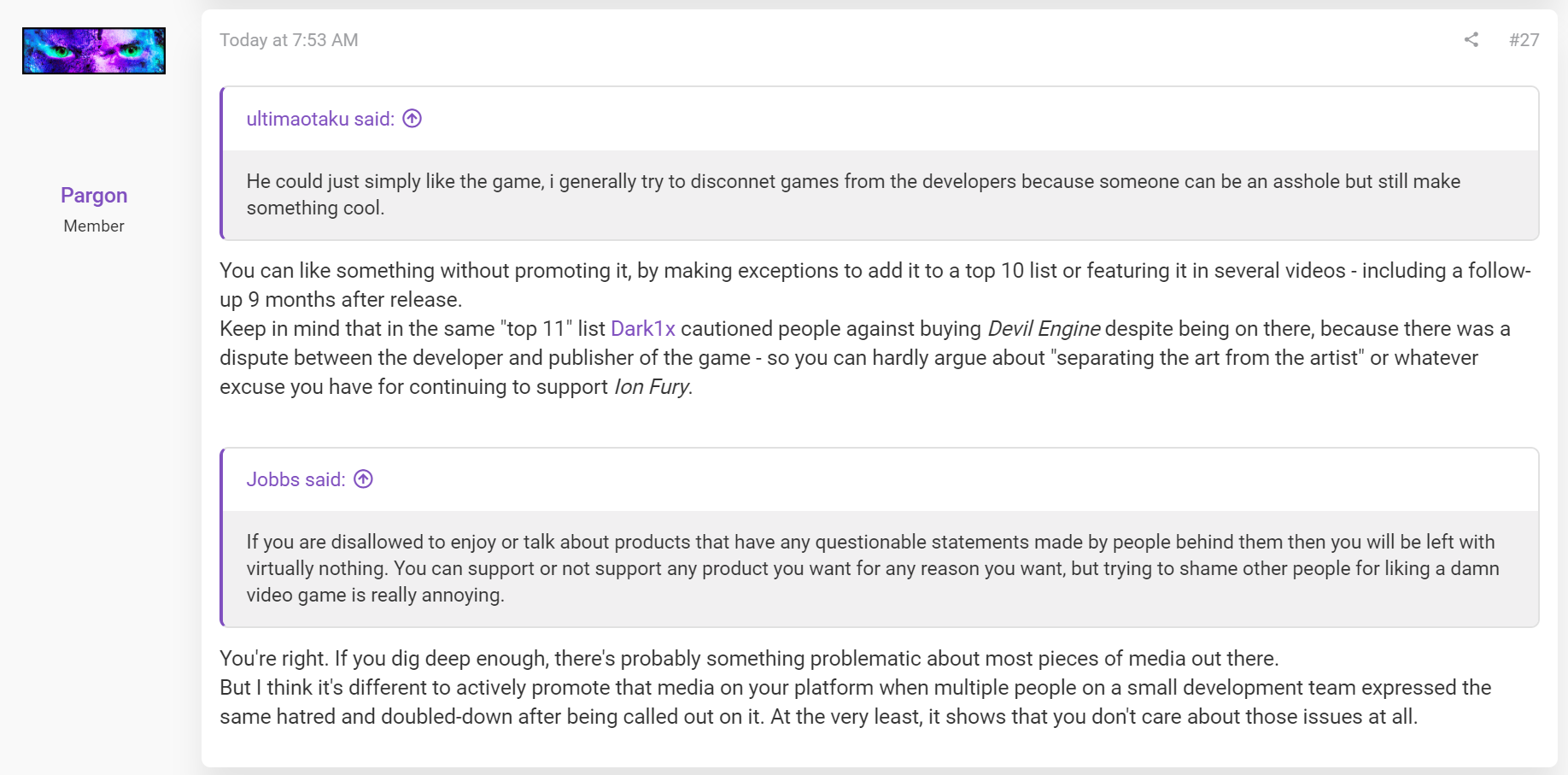Click the sentence starting 'You're right. If you dig deep'
The height and width of the screenshot is (775, 1568).
(x=749, y=659)
